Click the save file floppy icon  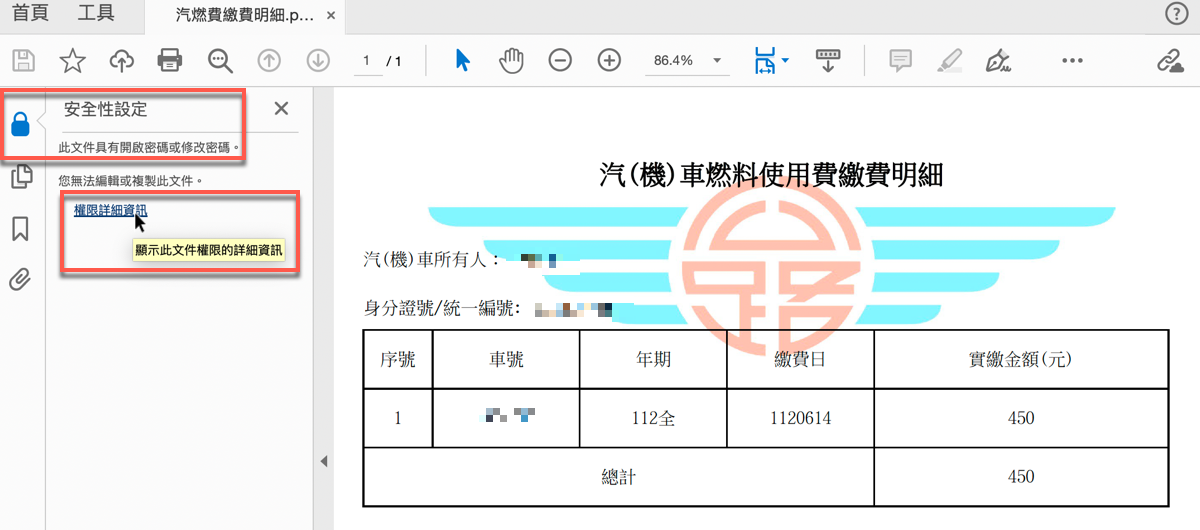[23, 61]
